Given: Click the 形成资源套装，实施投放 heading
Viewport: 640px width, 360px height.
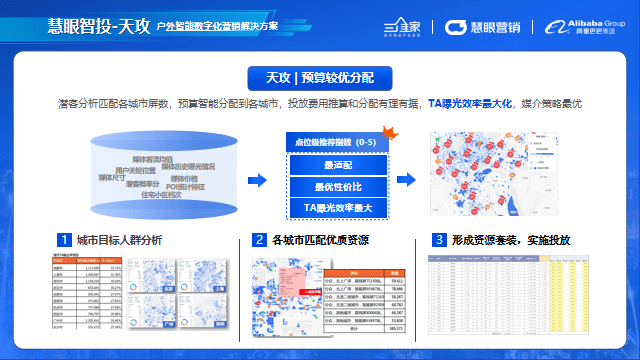Looking at the screenshot, I should 511,240.
